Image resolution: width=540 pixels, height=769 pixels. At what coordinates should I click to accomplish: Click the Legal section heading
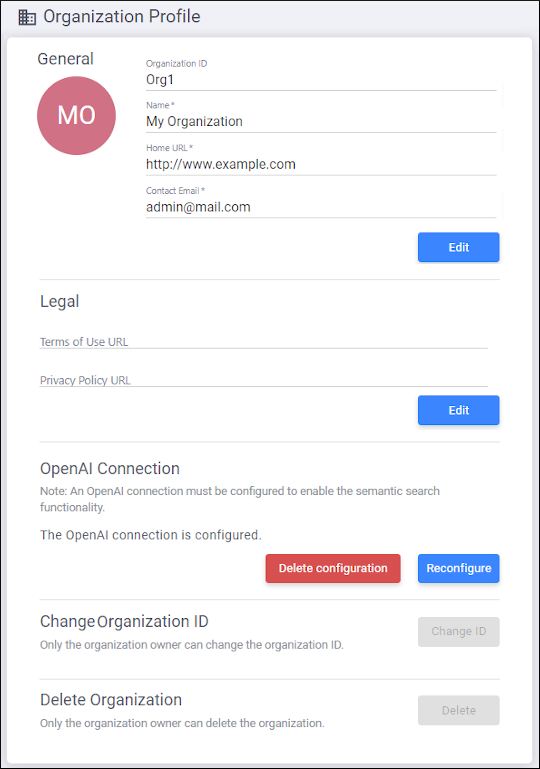[x=59, y=301]
